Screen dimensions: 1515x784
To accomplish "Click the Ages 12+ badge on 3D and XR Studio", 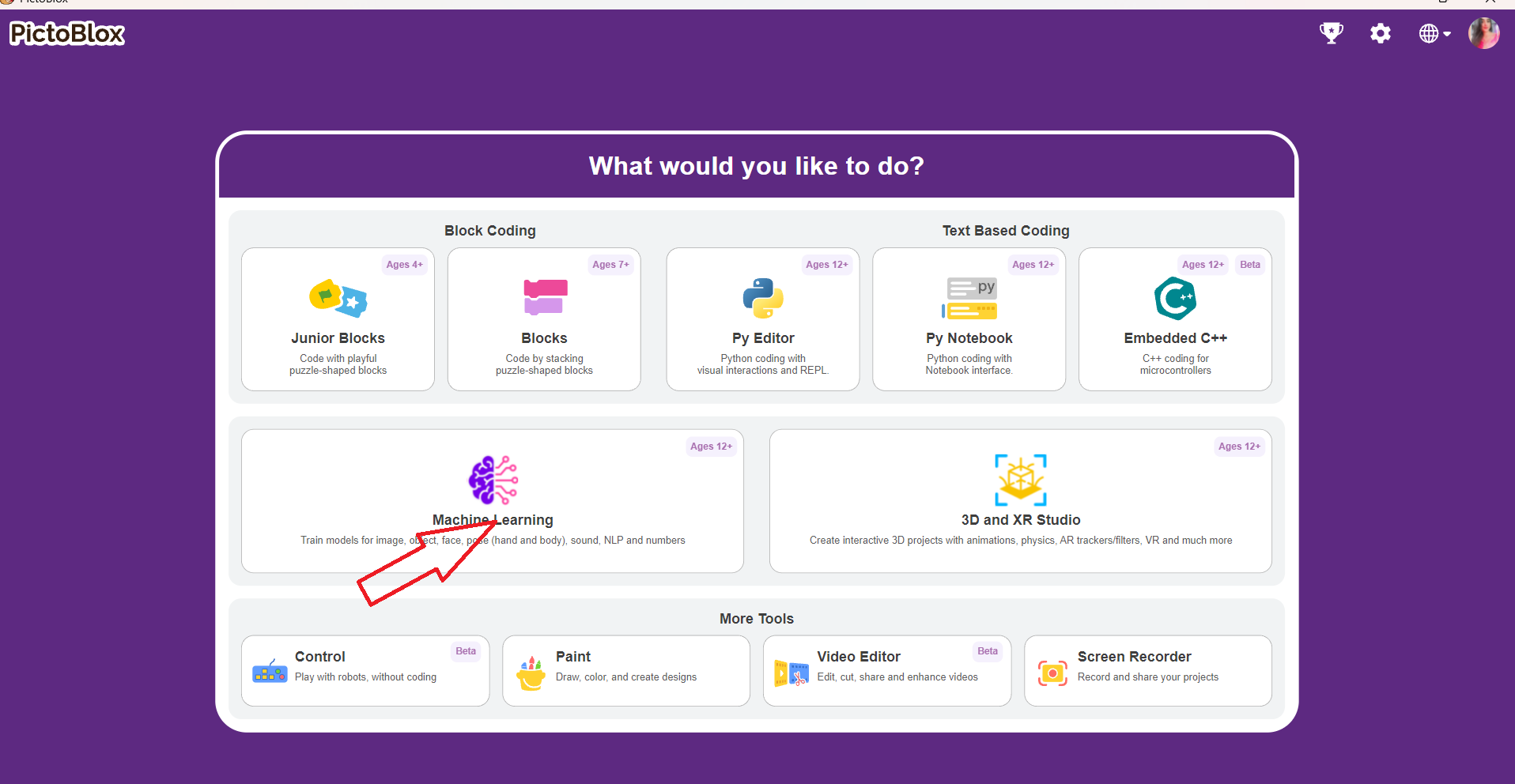I will point(1240,447).
